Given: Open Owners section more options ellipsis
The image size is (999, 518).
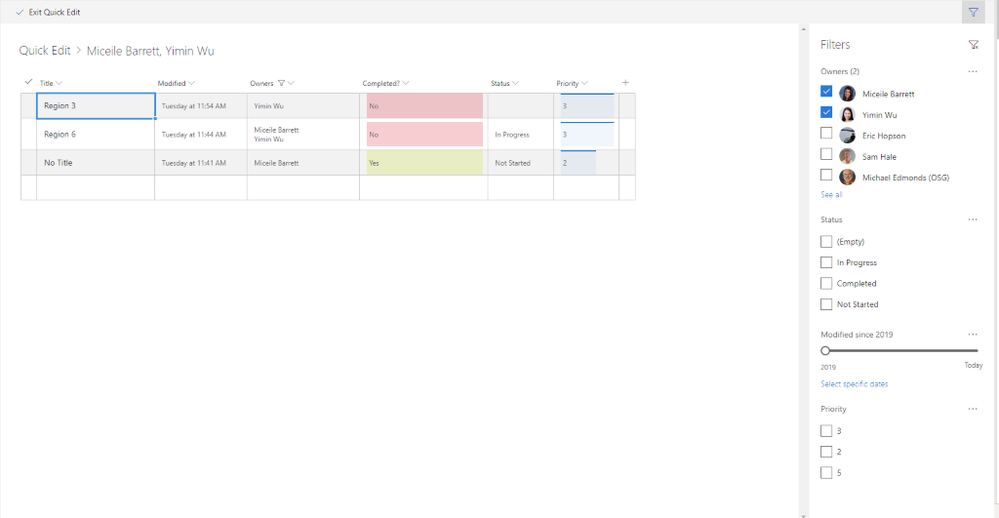Looking at the screenshot, I should coord(972,71).
